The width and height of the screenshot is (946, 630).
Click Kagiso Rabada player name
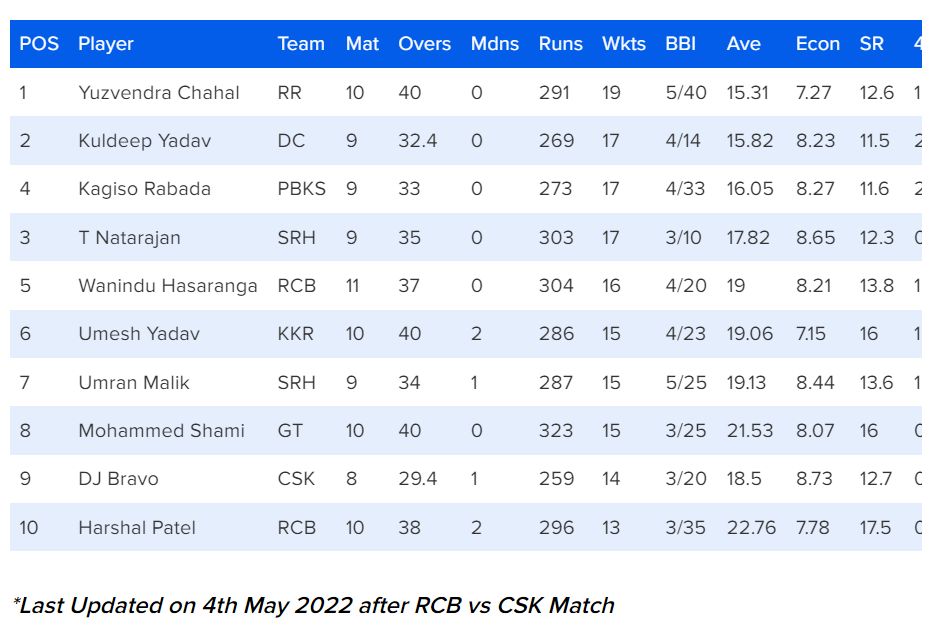point(145,189)
